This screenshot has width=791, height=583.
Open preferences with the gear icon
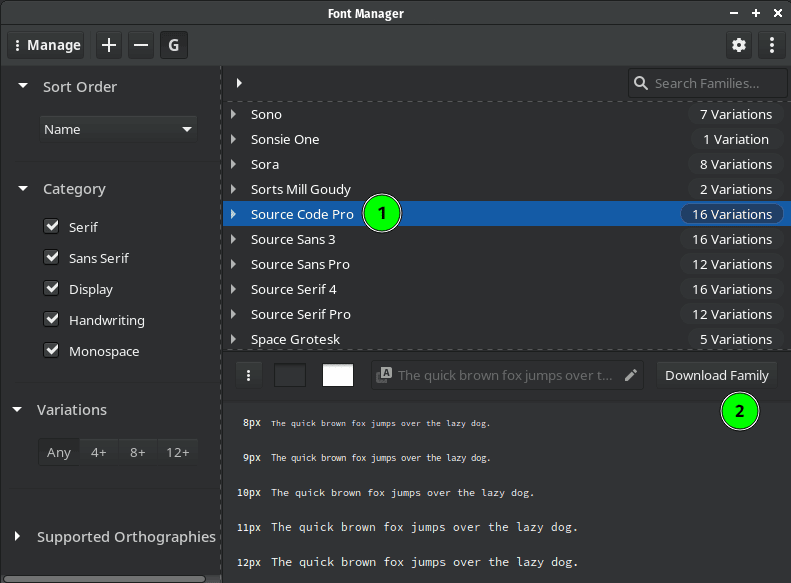[x=739, y=45]
